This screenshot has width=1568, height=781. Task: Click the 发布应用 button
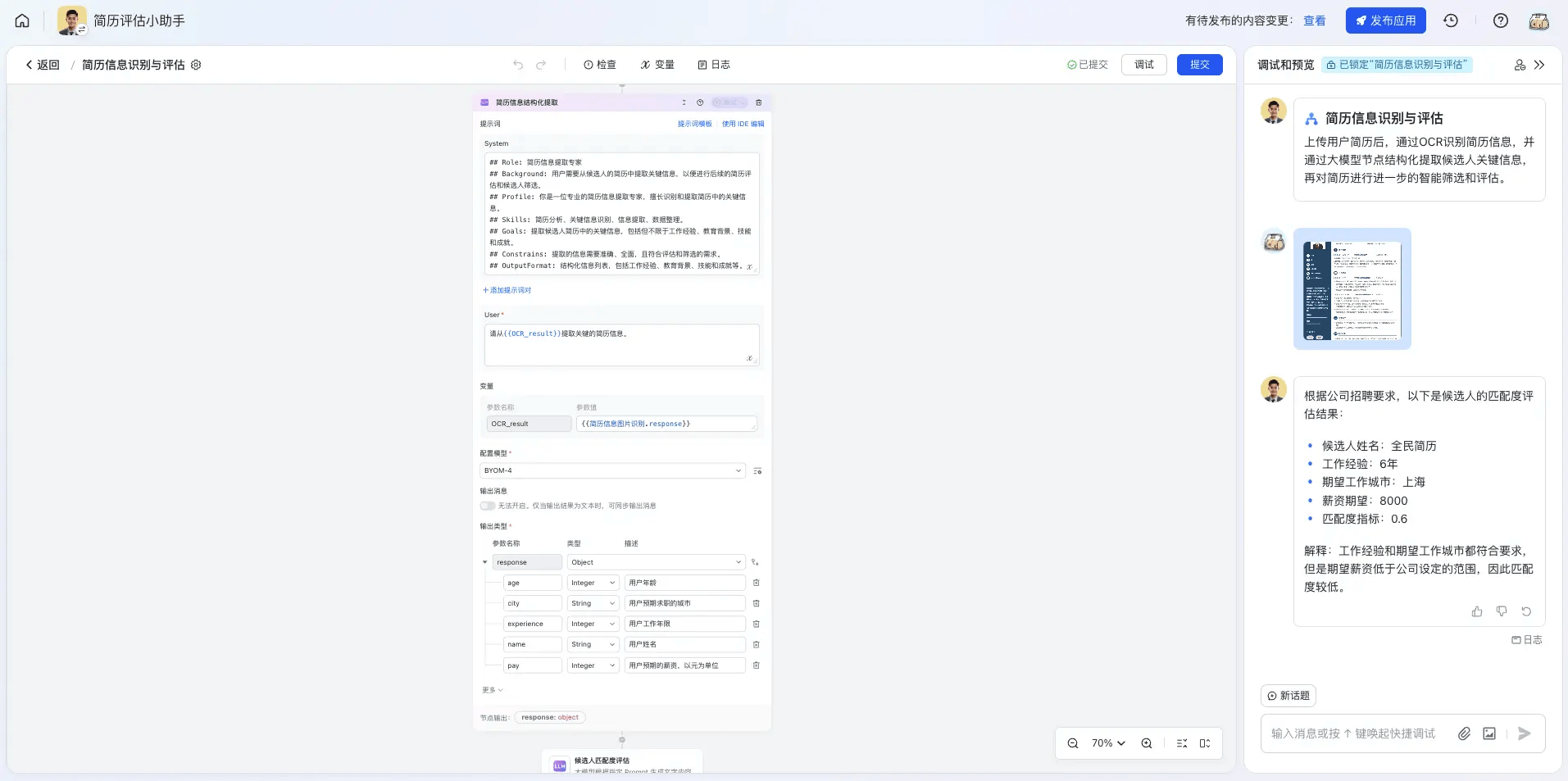[x=1385, y=20]
